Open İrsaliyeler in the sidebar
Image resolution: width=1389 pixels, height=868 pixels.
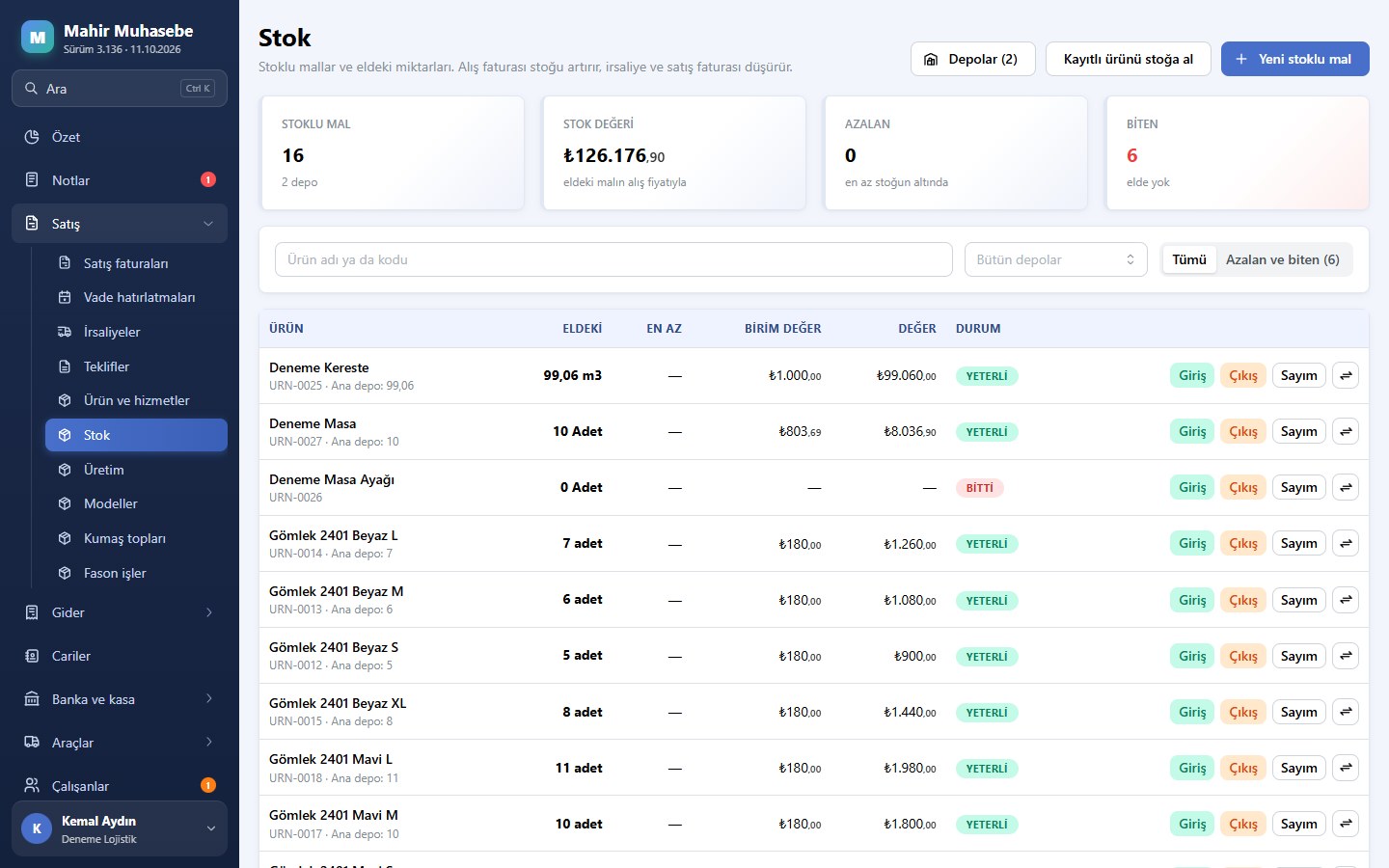[x=136, y=332]
